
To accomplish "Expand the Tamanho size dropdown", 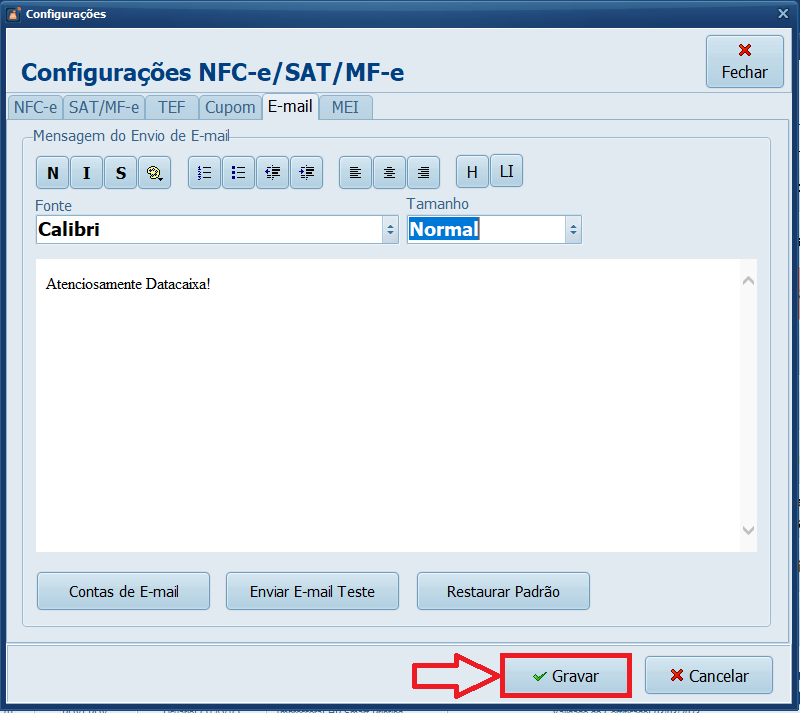I will tap(573, 230).
